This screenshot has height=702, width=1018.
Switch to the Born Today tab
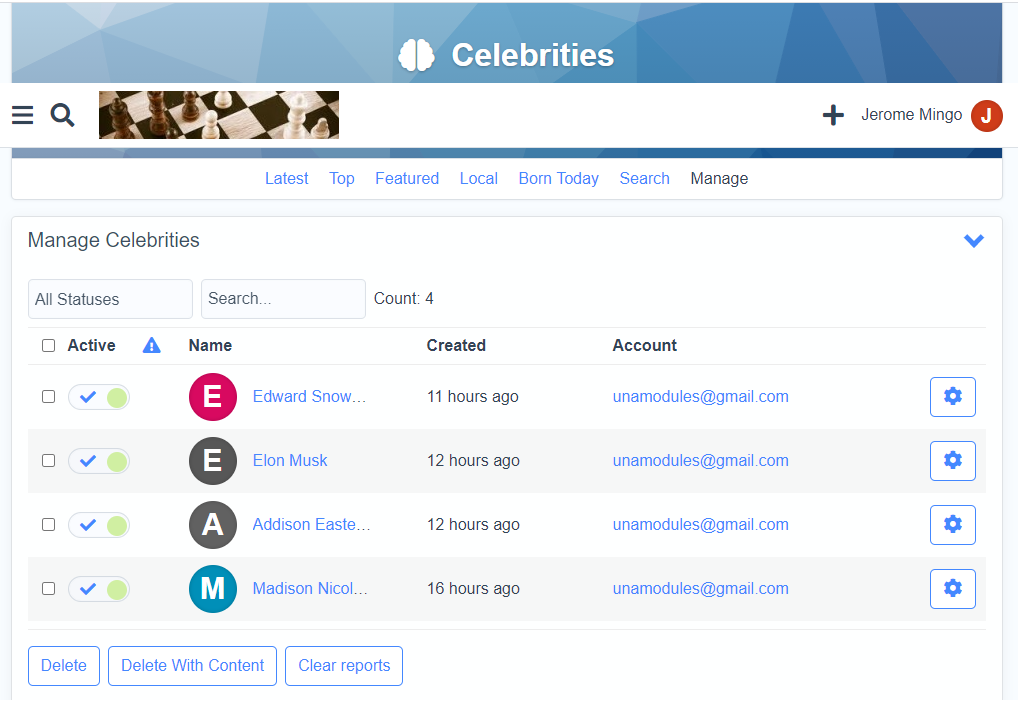click(x=558, y=179)
